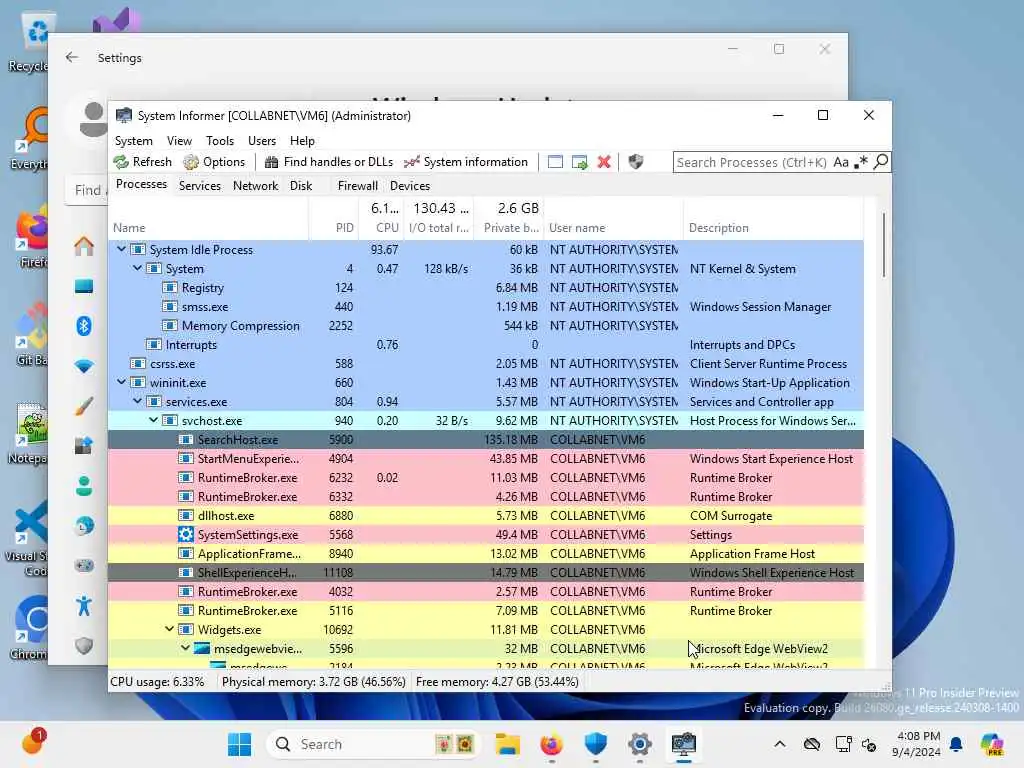Open the Tools menu
Screen dimensions: 1024x768
pos(220,141)
